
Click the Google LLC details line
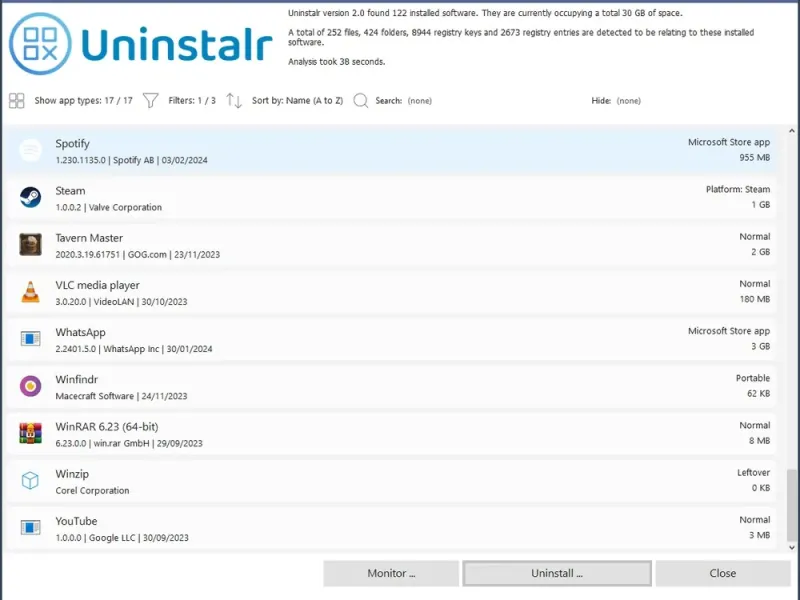[x=122, y=538]
